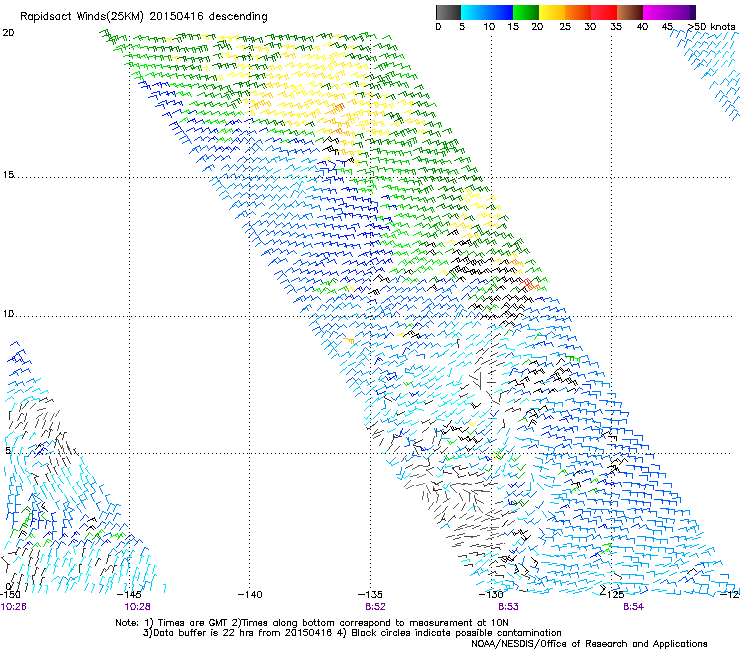
Task: Click the latitude axis label "20"
Action: (8, 33)
